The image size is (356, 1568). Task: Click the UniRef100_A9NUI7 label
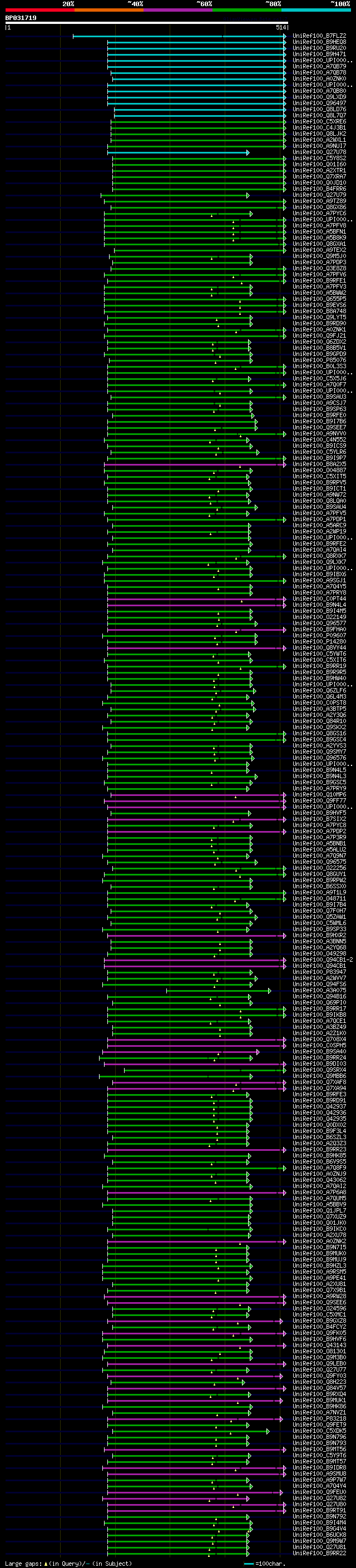(319, 146)
